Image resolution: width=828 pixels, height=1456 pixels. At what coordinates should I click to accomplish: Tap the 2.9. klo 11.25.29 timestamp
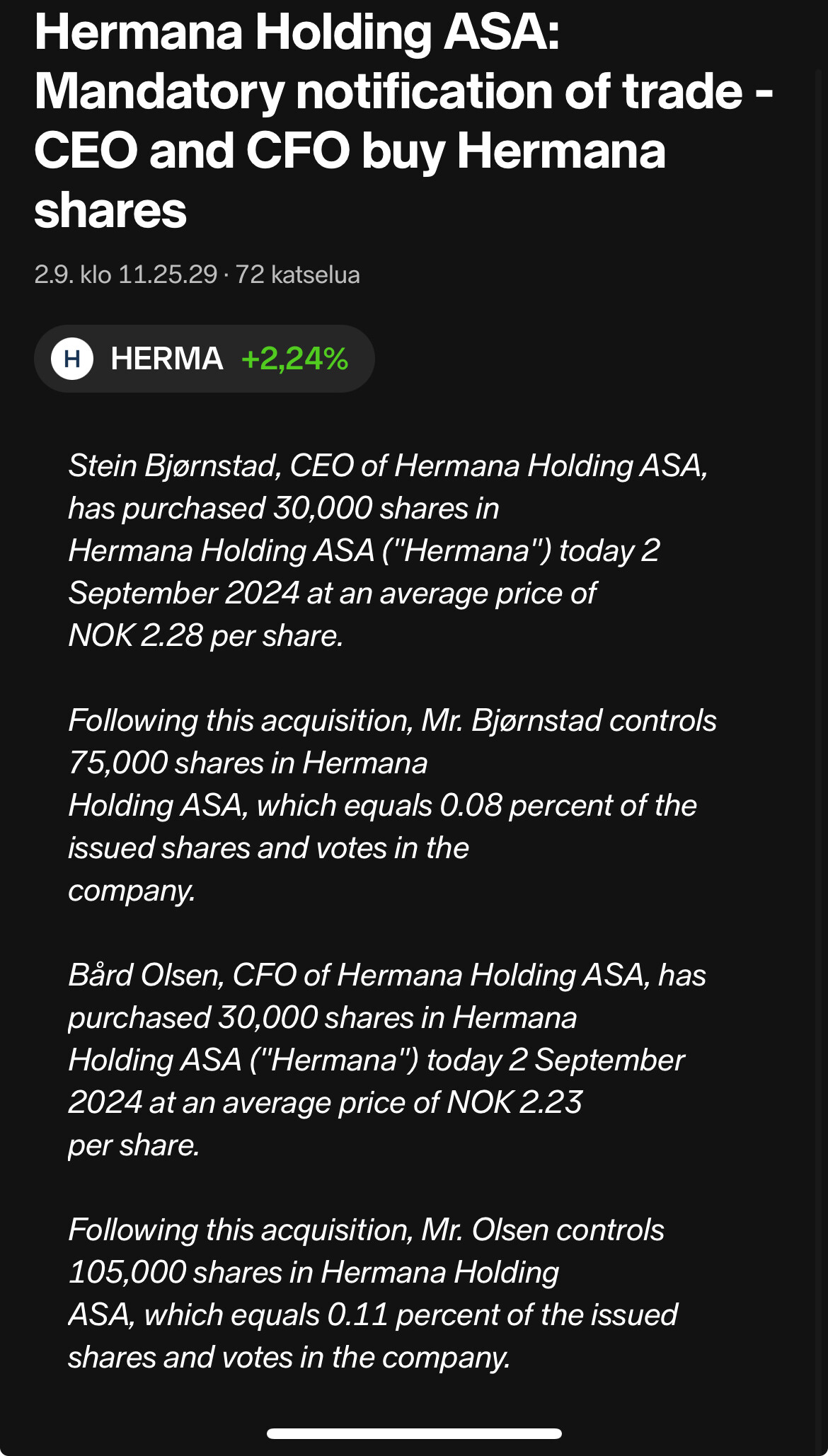pyautogui.click(x=125, y=275)
